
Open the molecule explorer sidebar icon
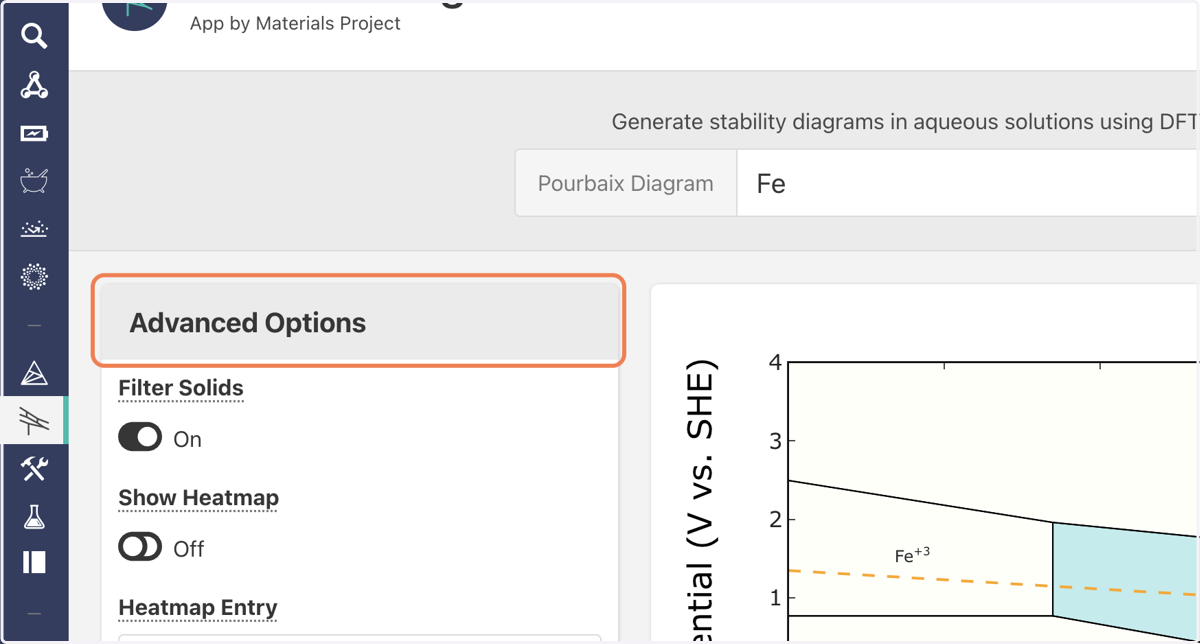pyautogui.click(x=34, y=85)
